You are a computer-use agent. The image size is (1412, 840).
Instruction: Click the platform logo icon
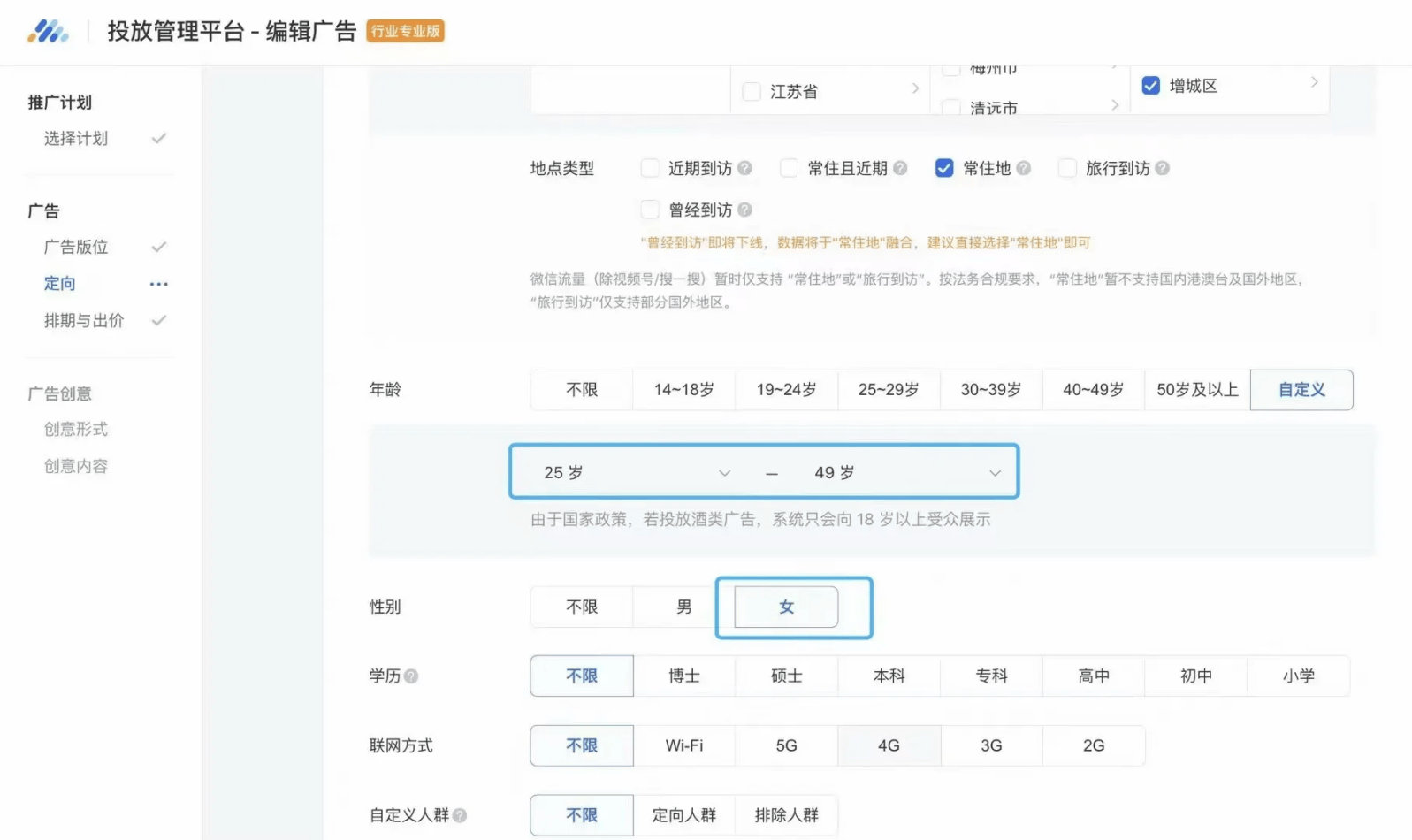pos(48,32)
